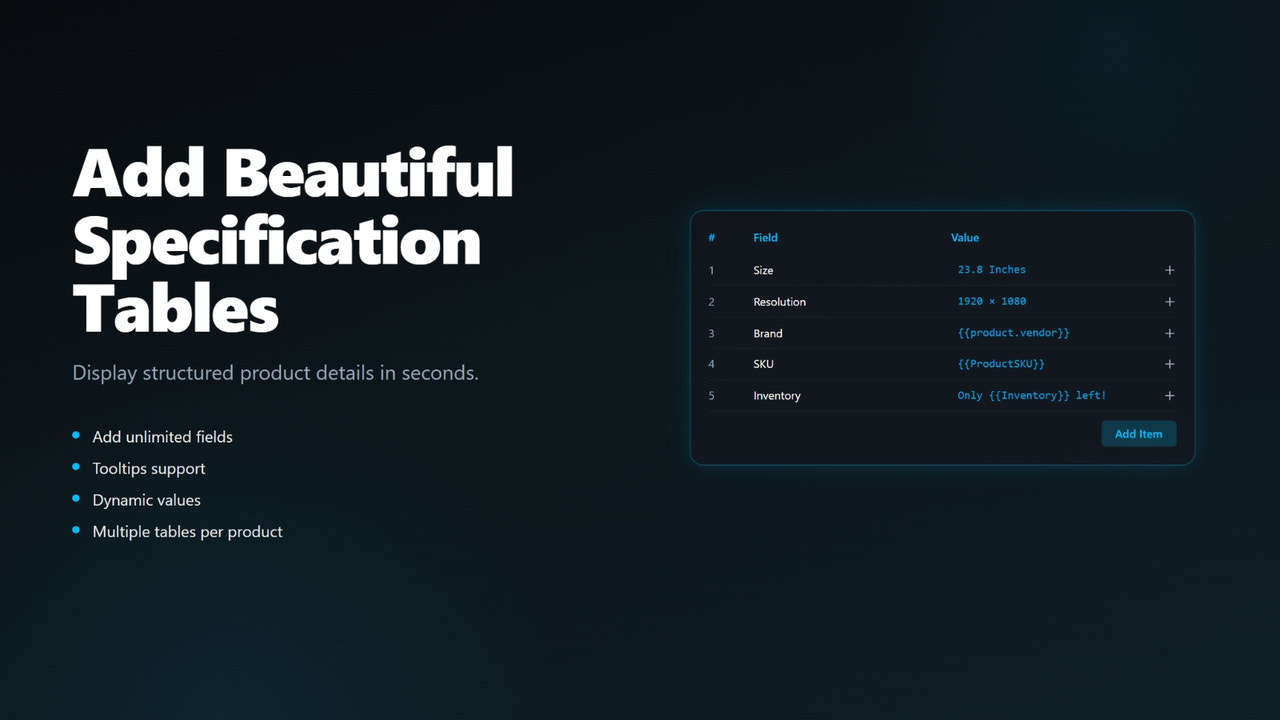The height and width of the screenshot is (720, 1280).
Task: Click row number 5 in the table
Action: (712, 396)
